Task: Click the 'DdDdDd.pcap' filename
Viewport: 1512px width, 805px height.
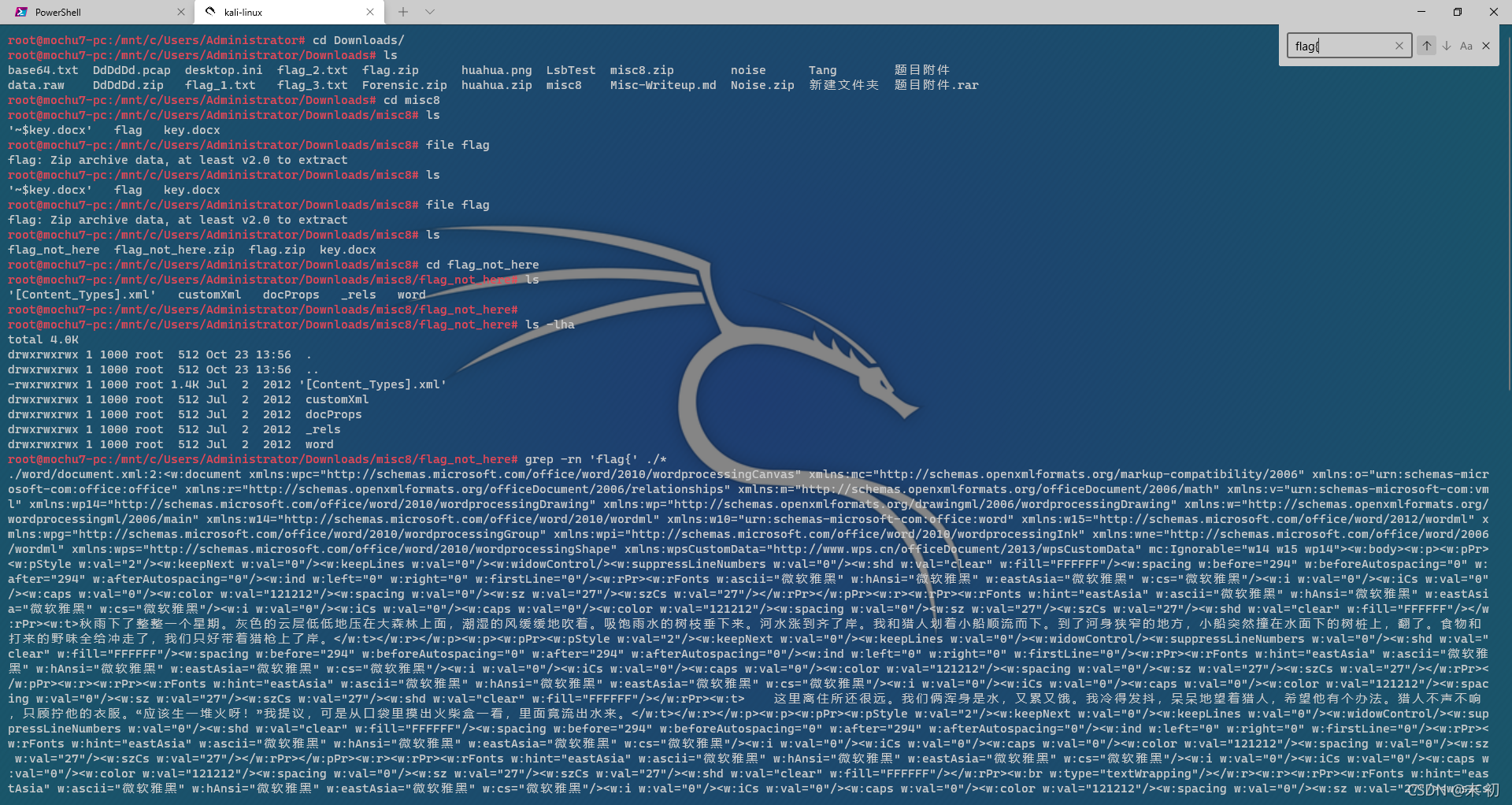Action: (x=132, y=70)
